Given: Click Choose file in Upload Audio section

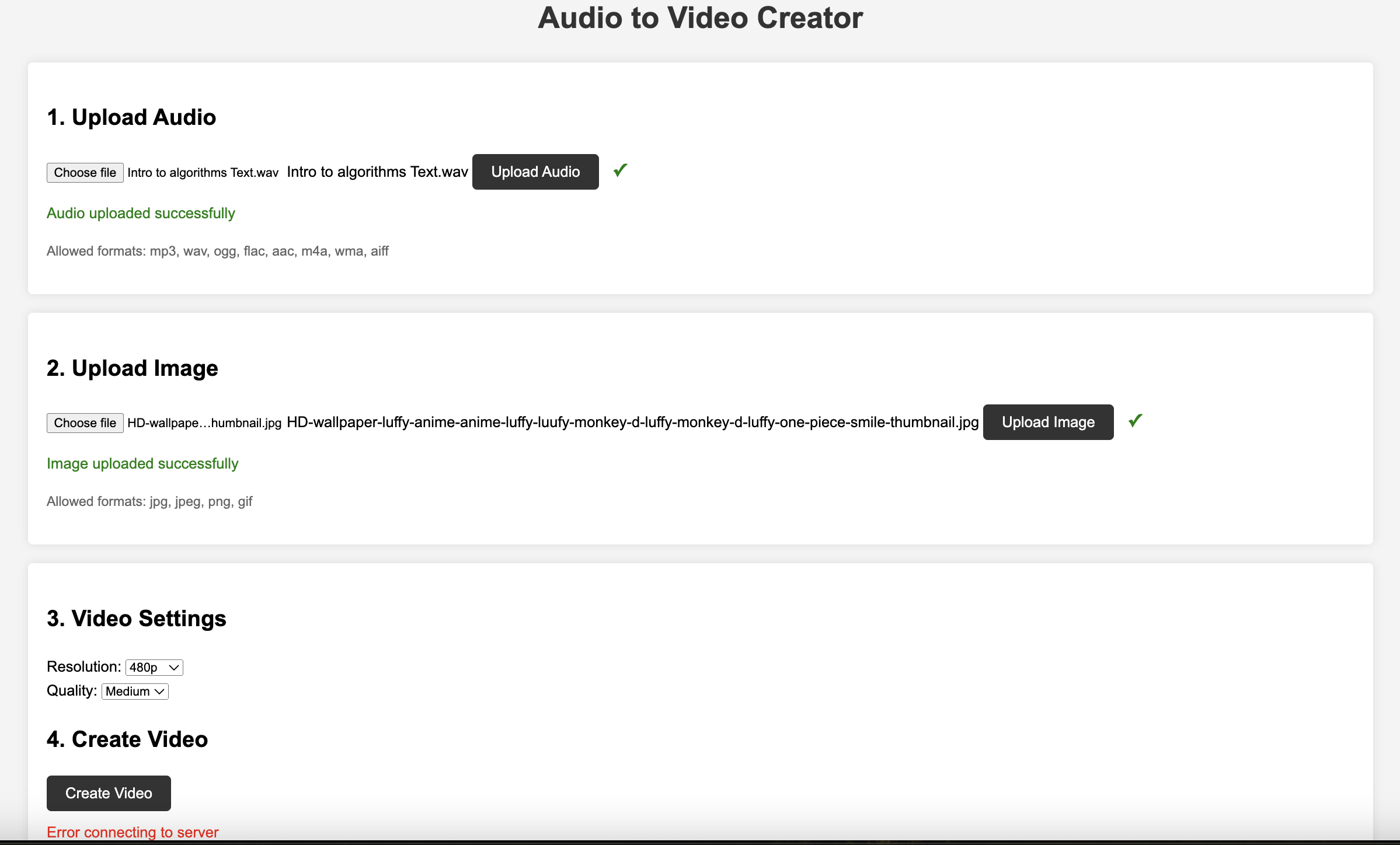Looking at the screenshot, I should click(x=85, y=172).
